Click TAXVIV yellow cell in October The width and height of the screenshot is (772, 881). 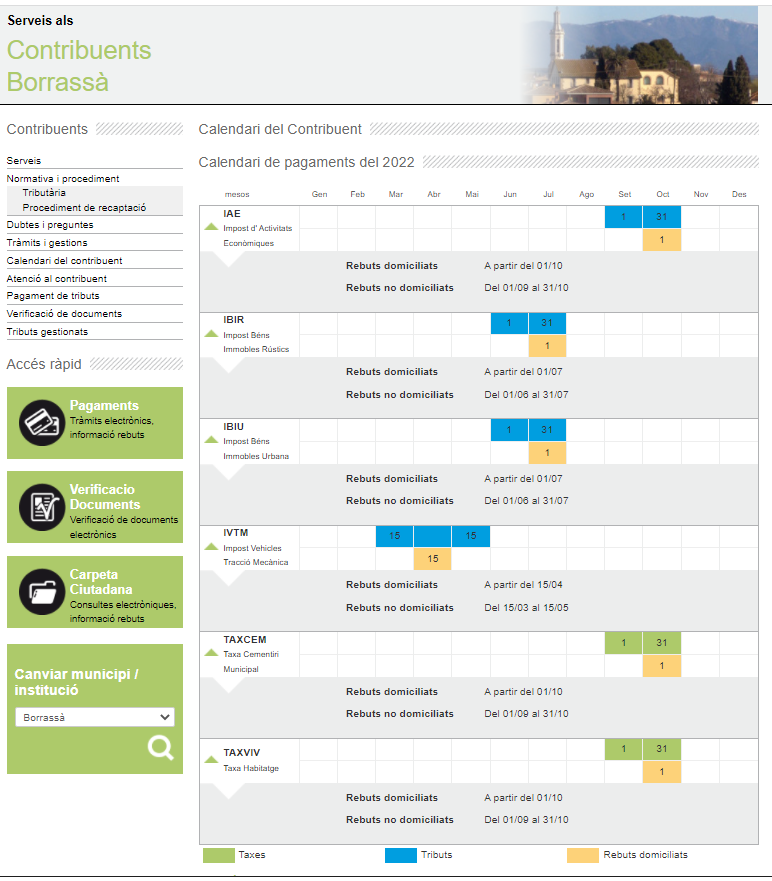pyautogui.click(x=662, y=772)
